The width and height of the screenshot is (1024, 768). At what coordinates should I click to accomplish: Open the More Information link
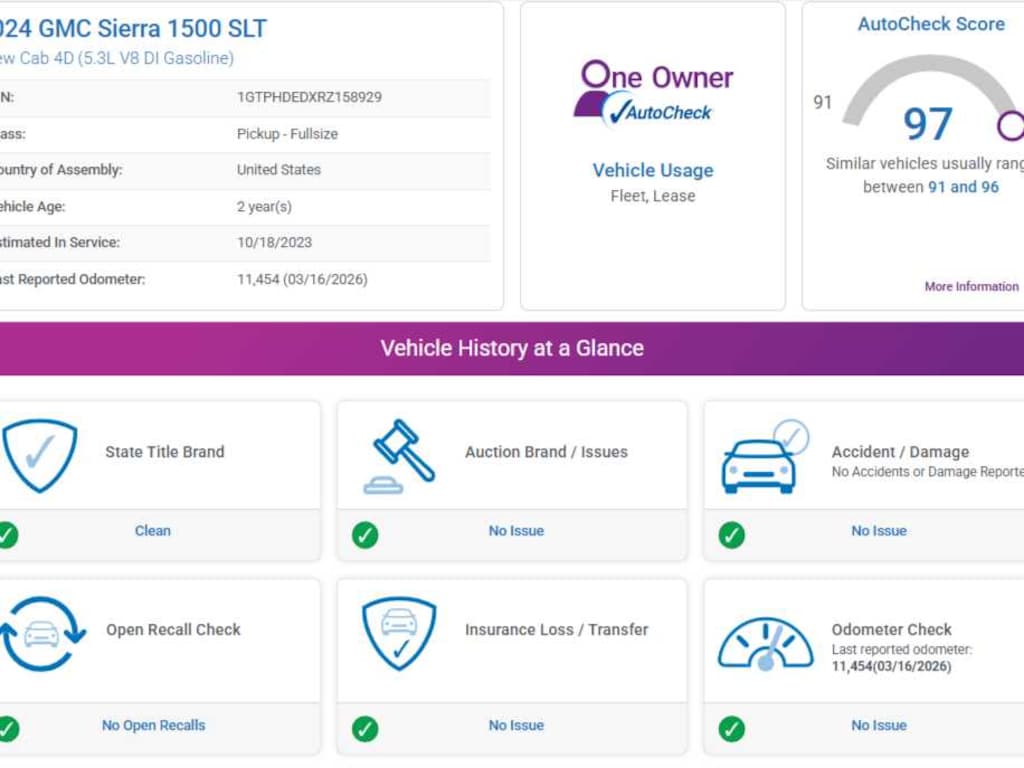coord(971,287)
